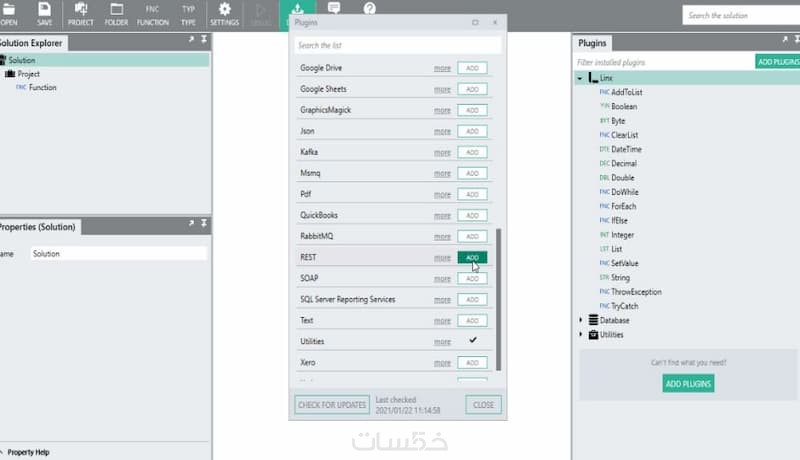
Task: Focus the Search the list field
Action: [397, 45]
